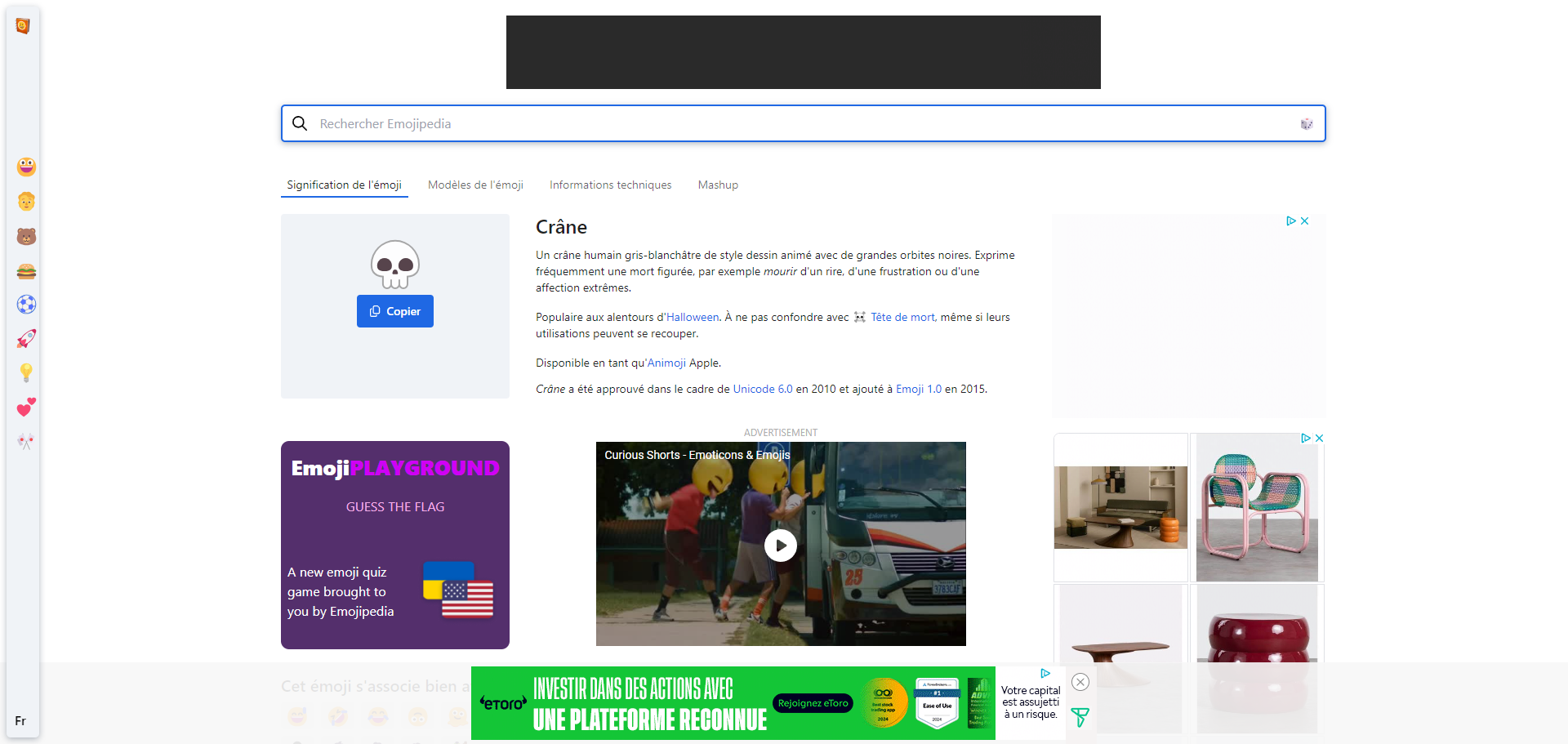Play the Curious Shorts video
This screenshot has height=744, width=1568.
click(x=781, y=545)
